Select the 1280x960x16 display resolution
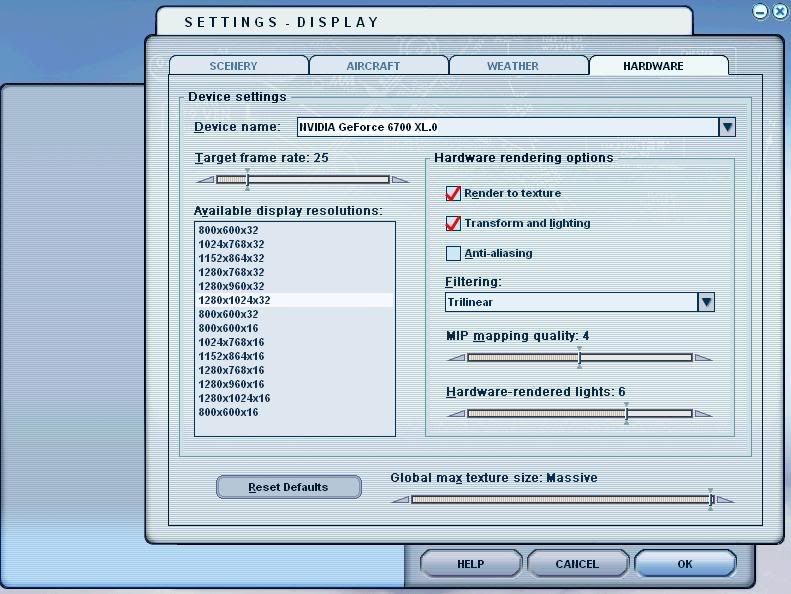Screen dimensions: 791x594 click(295, 385)
